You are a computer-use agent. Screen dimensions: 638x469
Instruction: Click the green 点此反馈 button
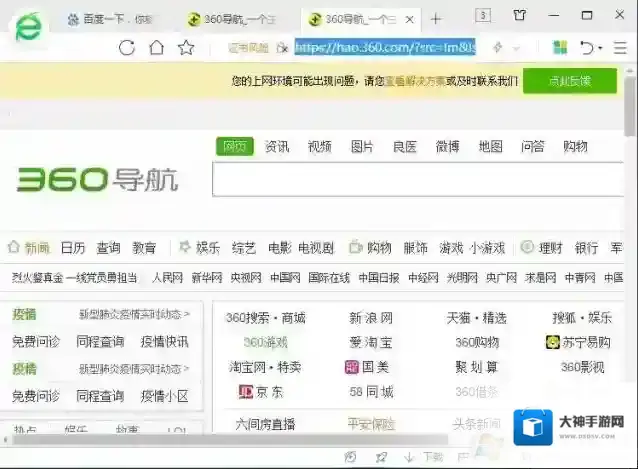(x=570, y=81)
